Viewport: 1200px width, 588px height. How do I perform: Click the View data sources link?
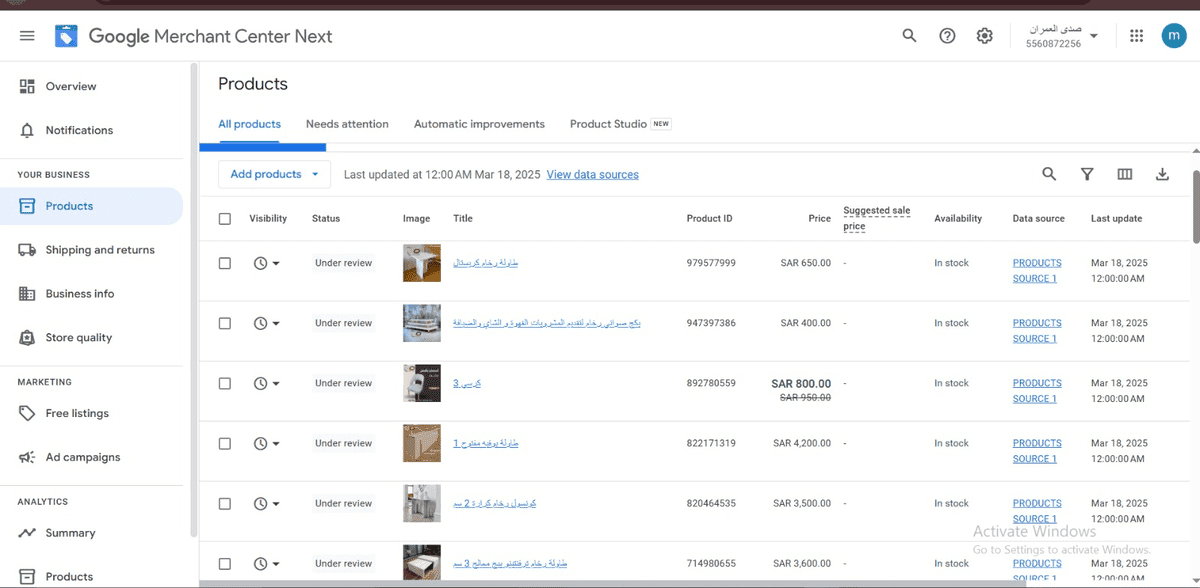(x=592, y=174)
